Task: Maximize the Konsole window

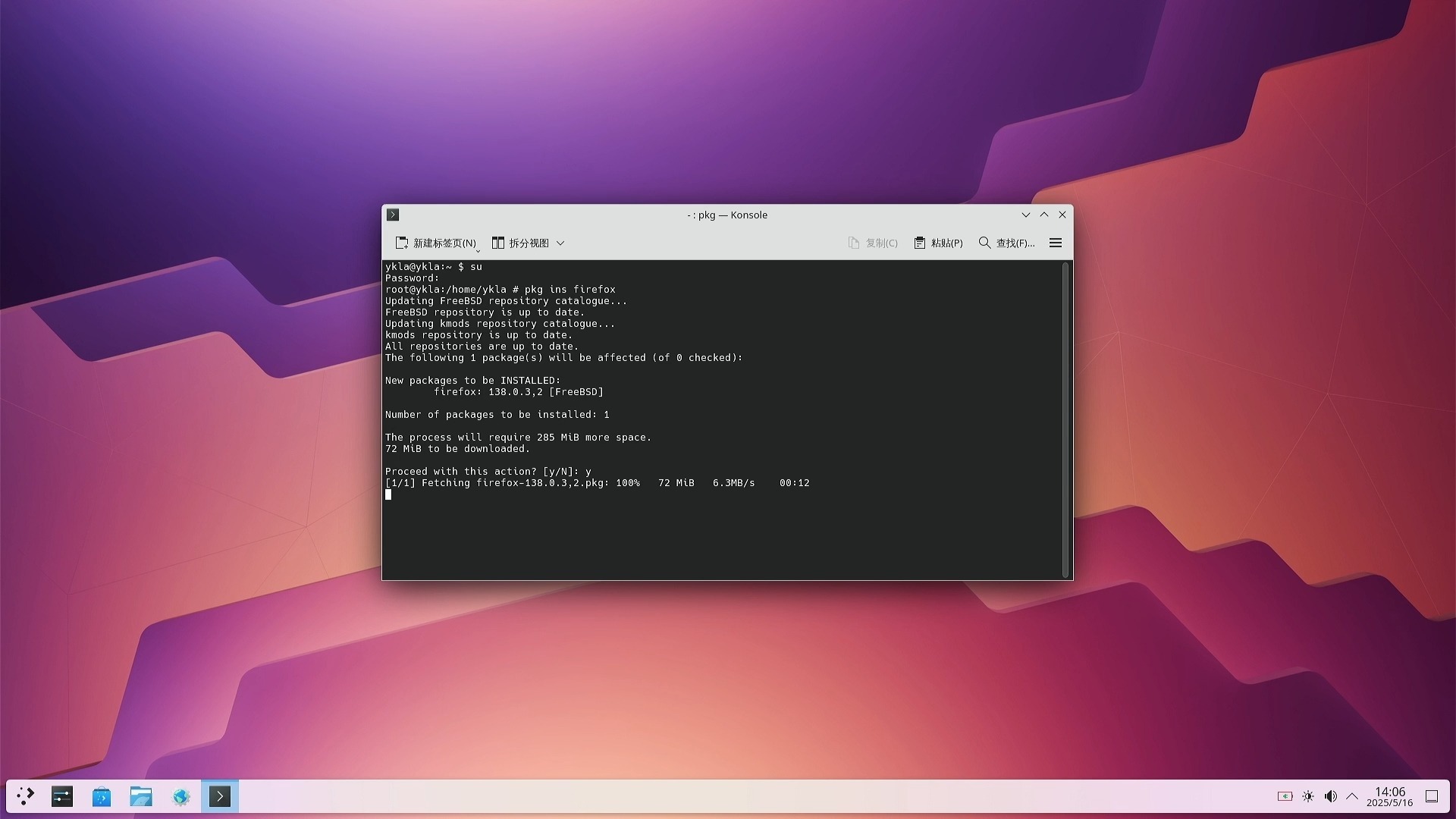Action: point(1044,215)
